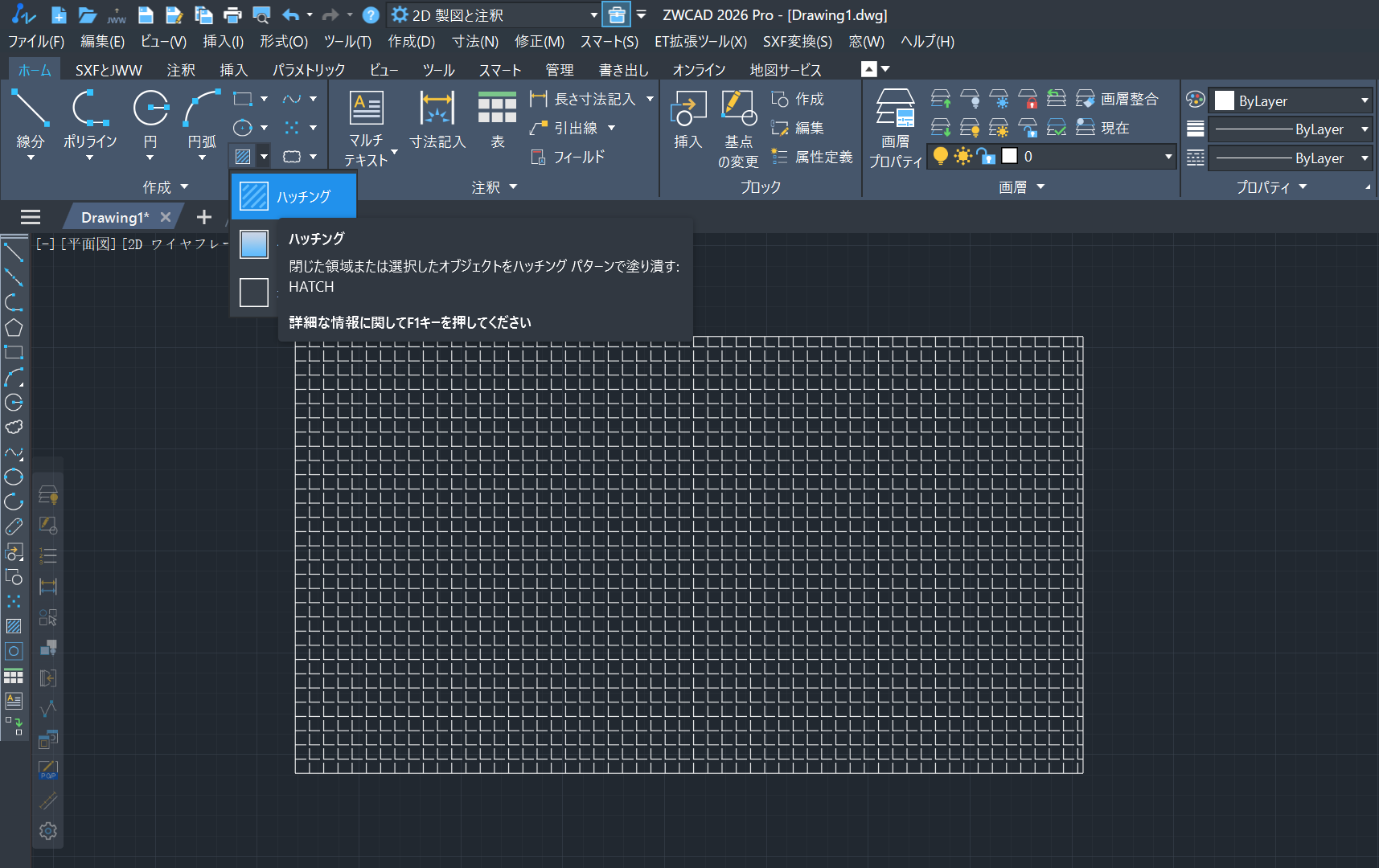The width and height of the screenshot is (1379, 868).
Task: Close the Drawing1 document tab
Action: [x=166, y=218]
